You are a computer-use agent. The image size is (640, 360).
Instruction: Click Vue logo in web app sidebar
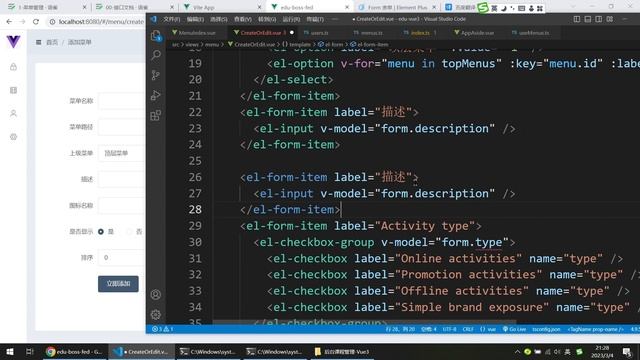pos(13,41)
